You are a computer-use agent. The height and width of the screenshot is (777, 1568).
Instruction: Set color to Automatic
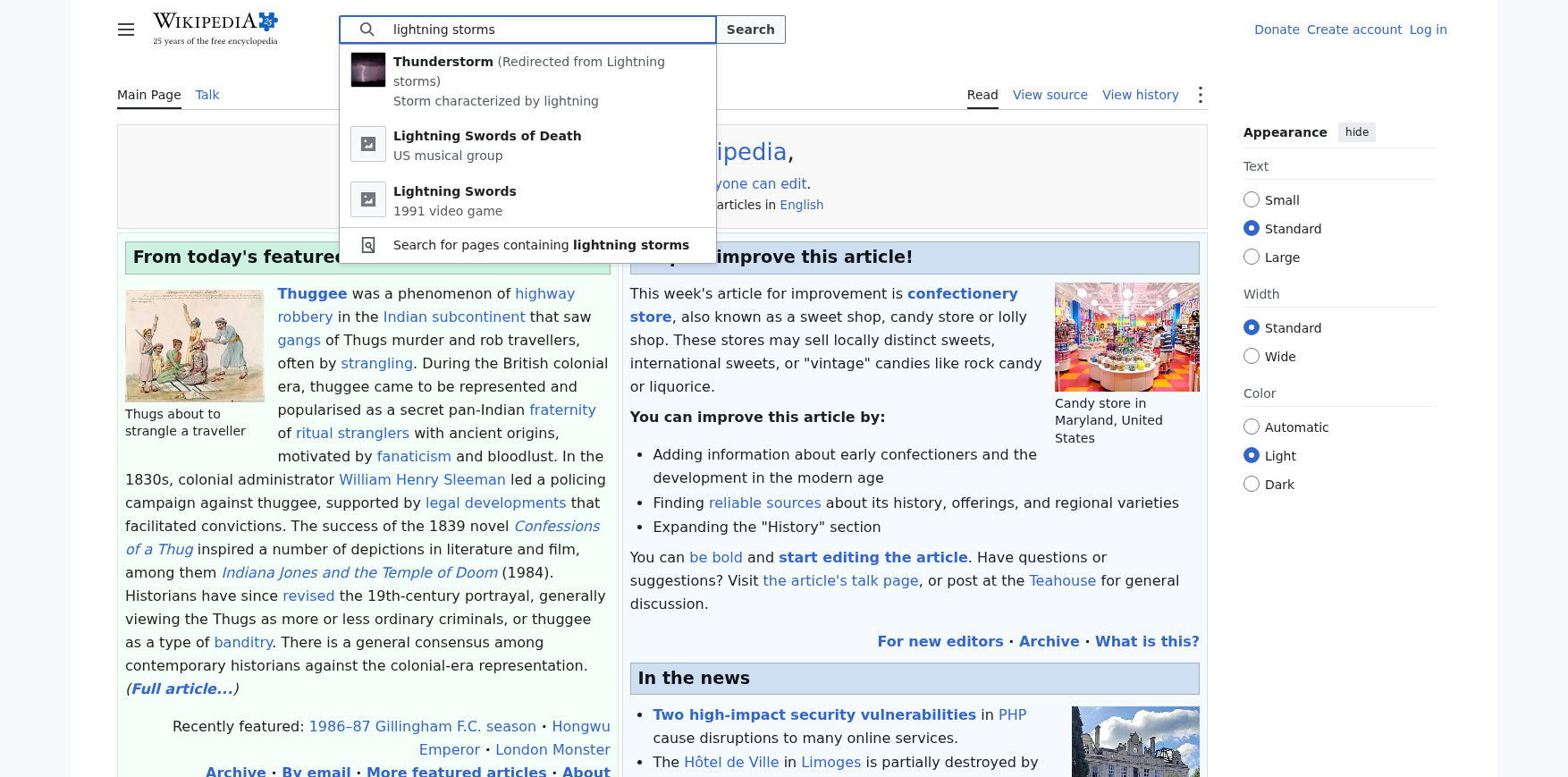coord(1252,427)
